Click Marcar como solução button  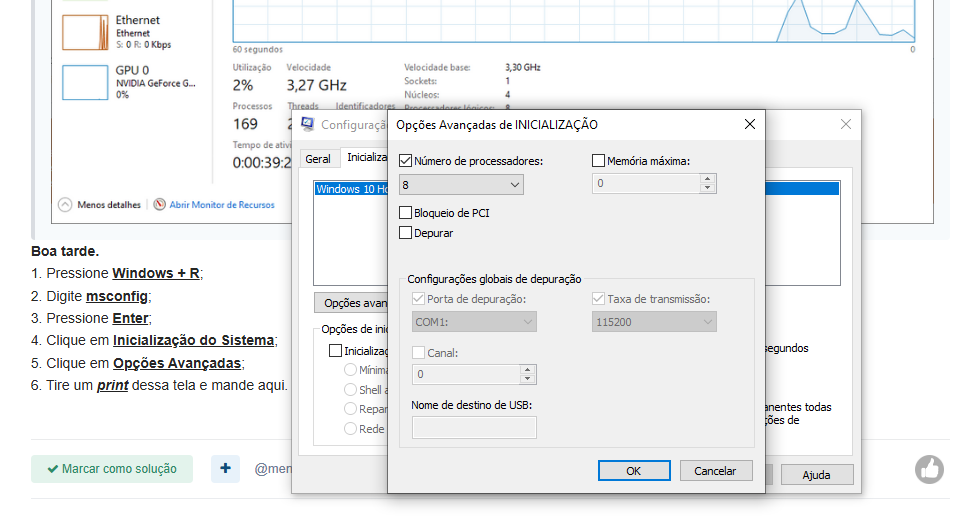coord(111,469)
